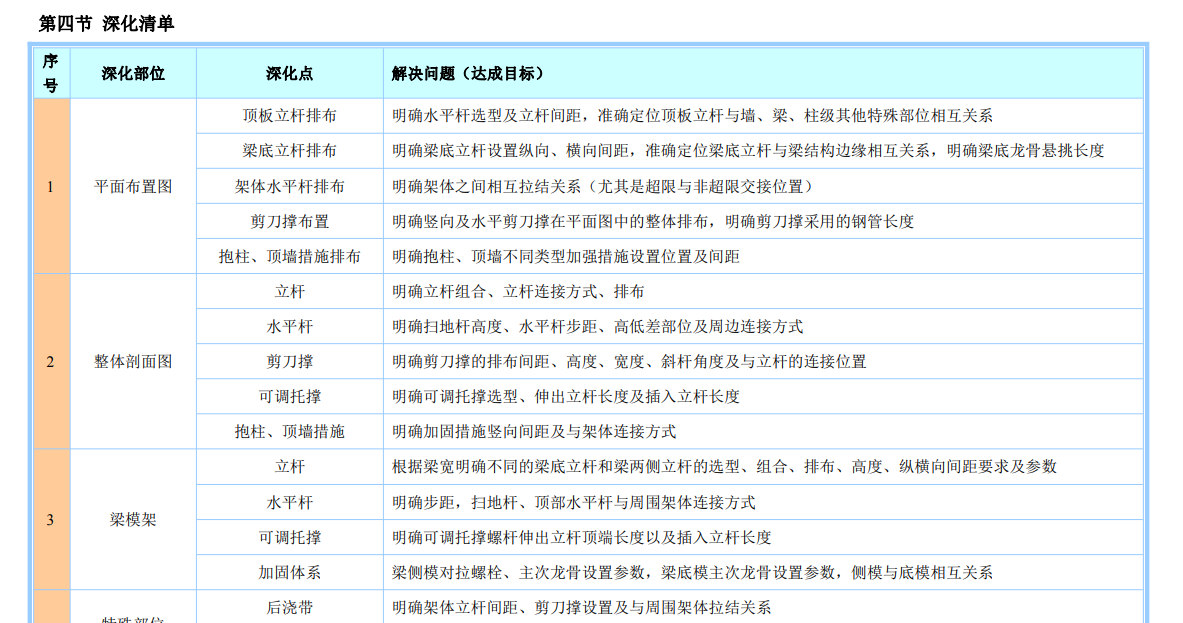Click the orange cell for row number 1
Viewport: 1183px width, 623px height.
(51, 186)
